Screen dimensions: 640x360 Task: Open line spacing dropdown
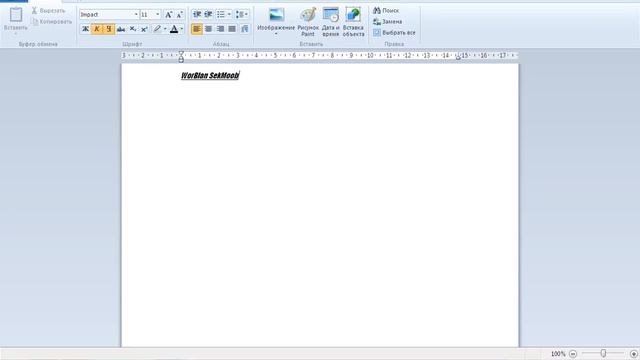click(x=242, y=15)
